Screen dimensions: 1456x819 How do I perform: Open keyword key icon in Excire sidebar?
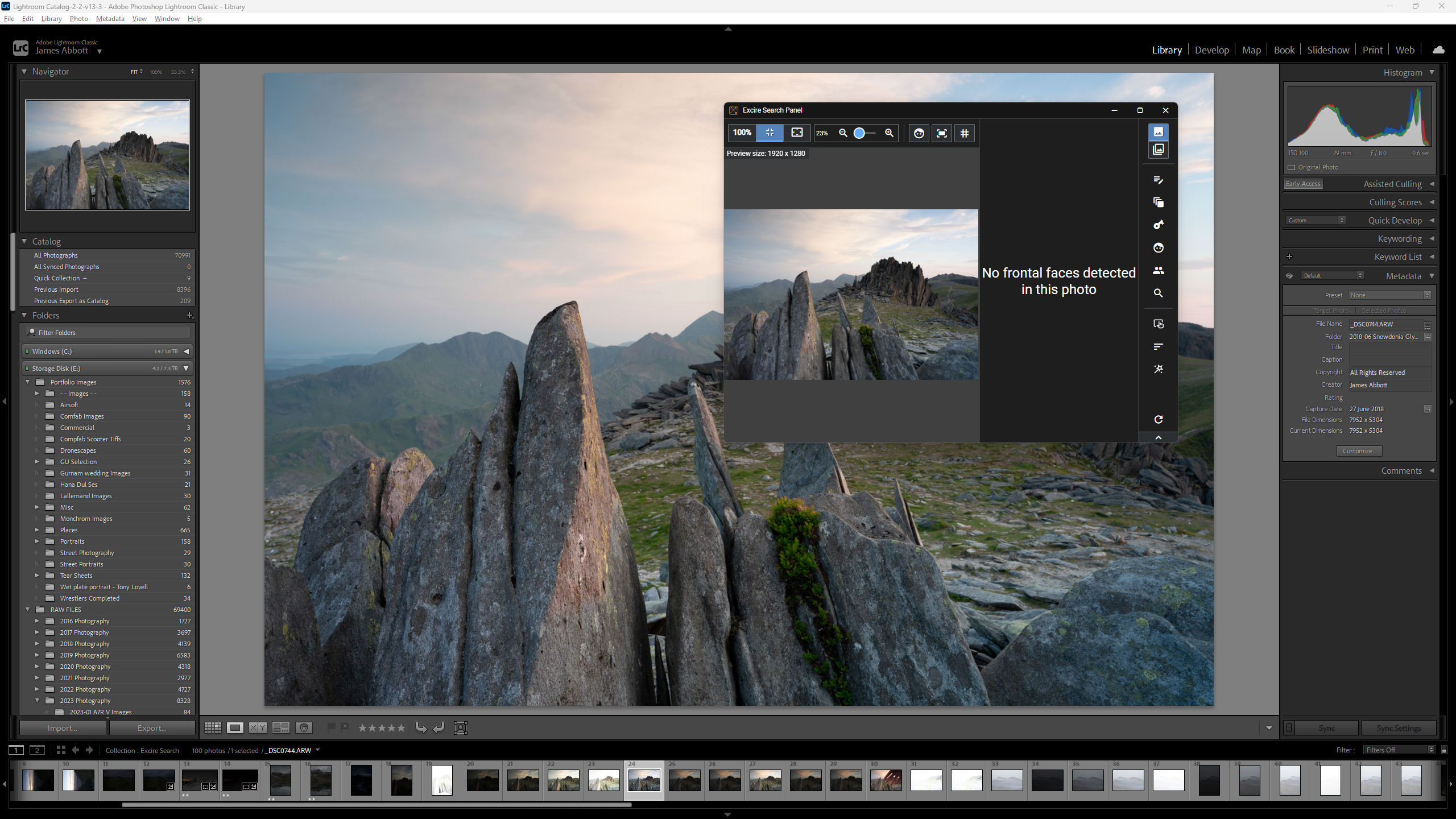click(x=1158, y=225)
